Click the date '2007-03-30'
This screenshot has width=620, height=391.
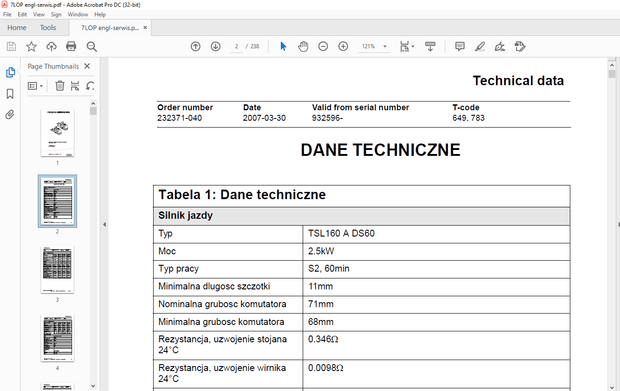click(x=264, y=118)
